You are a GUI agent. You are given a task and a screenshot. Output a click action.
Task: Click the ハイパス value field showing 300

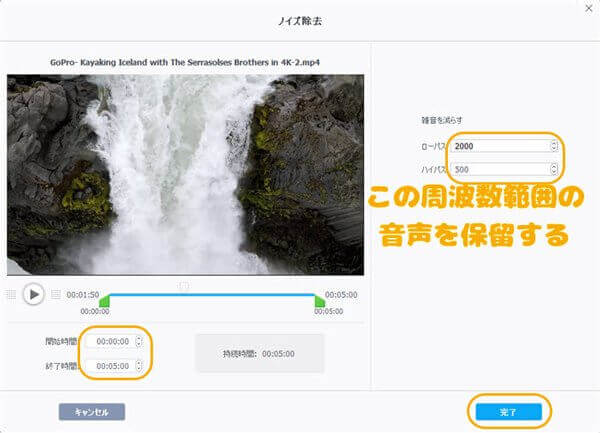[501, 169]
